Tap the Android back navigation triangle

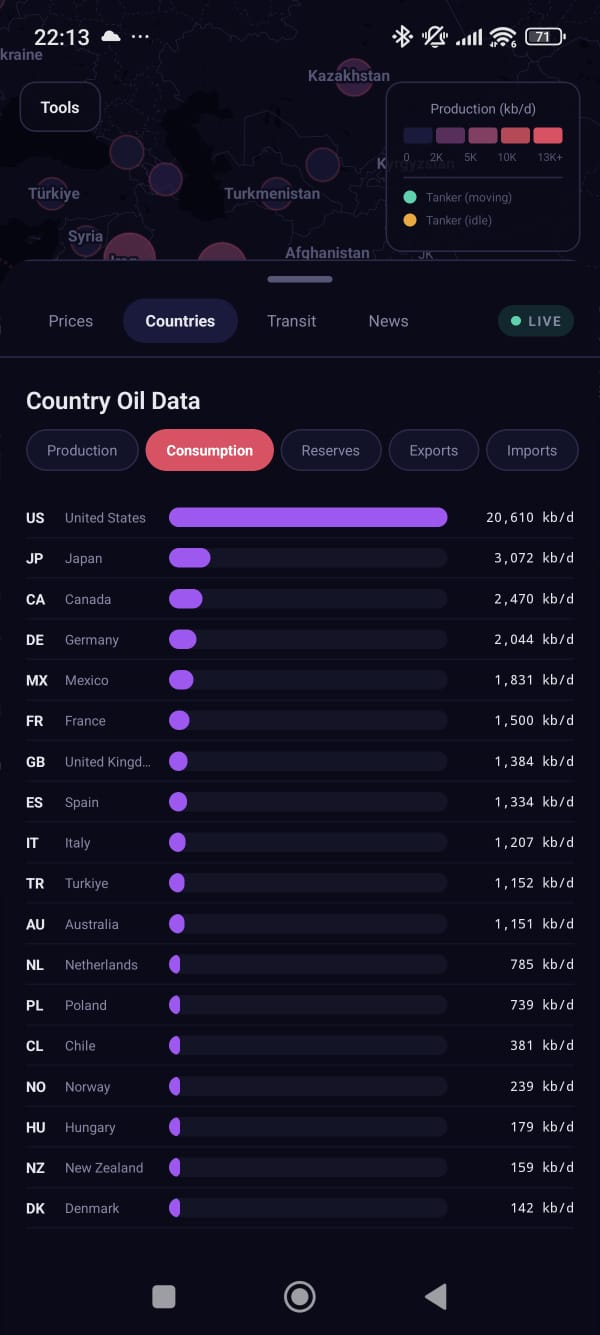coord(436,1297)
